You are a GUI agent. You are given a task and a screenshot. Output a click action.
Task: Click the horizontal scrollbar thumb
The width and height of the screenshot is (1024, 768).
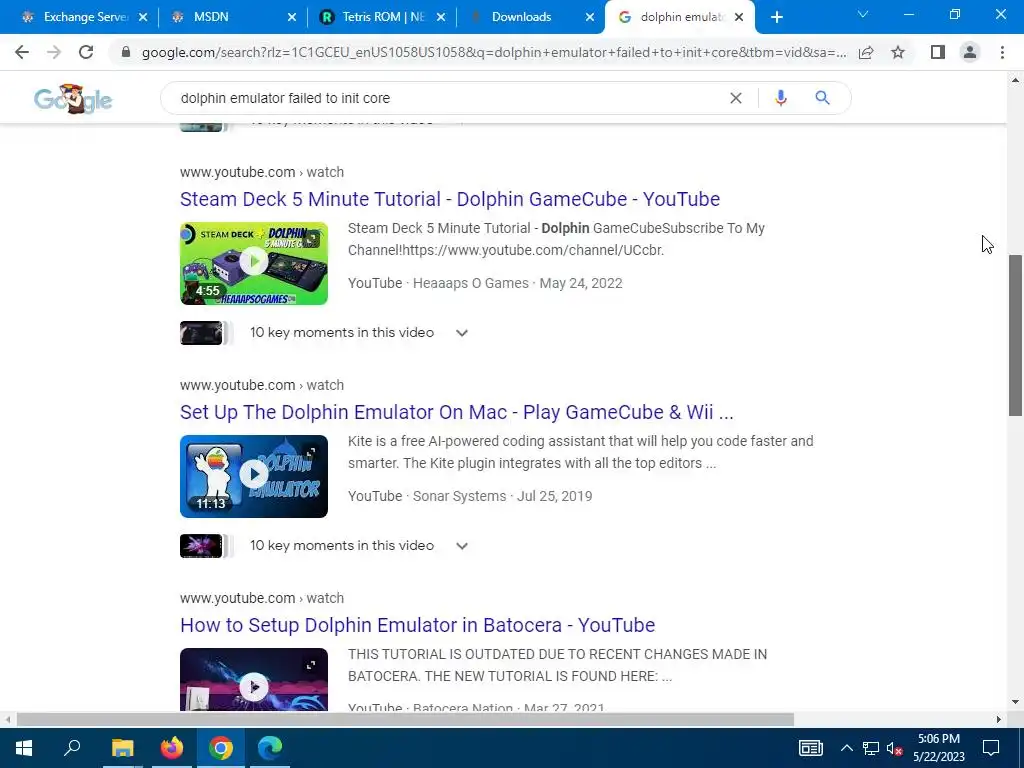tap(405, 719)
